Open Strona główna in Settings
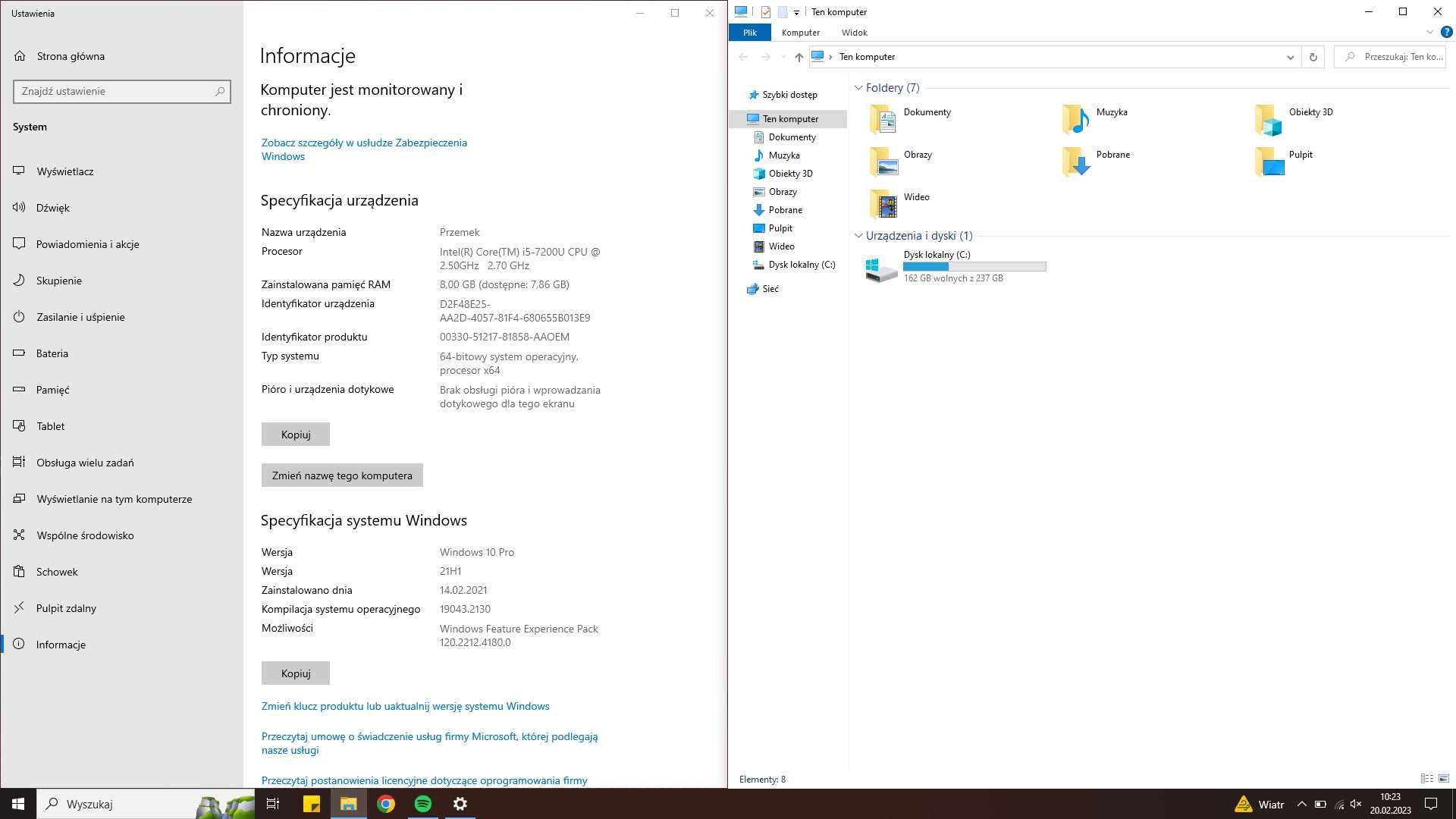 [121, 56]
